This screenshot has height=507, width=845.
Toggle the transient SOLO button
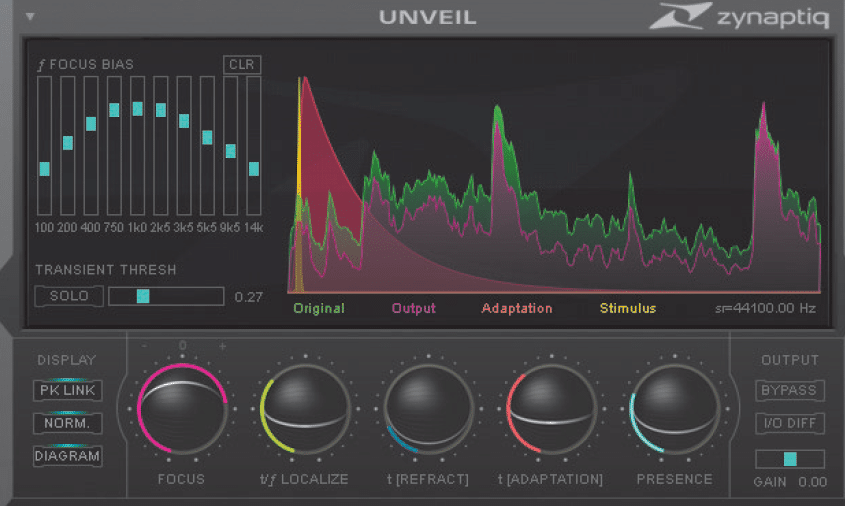pos(69,296)
